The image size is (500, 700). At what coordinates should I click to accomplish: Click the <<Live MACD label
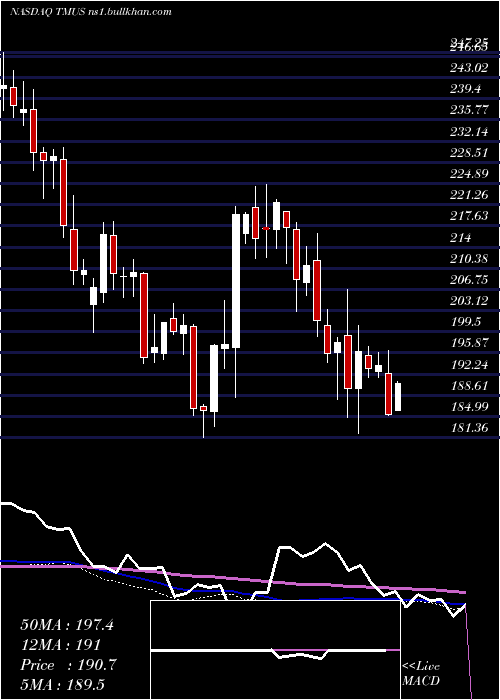pos(421,673)
